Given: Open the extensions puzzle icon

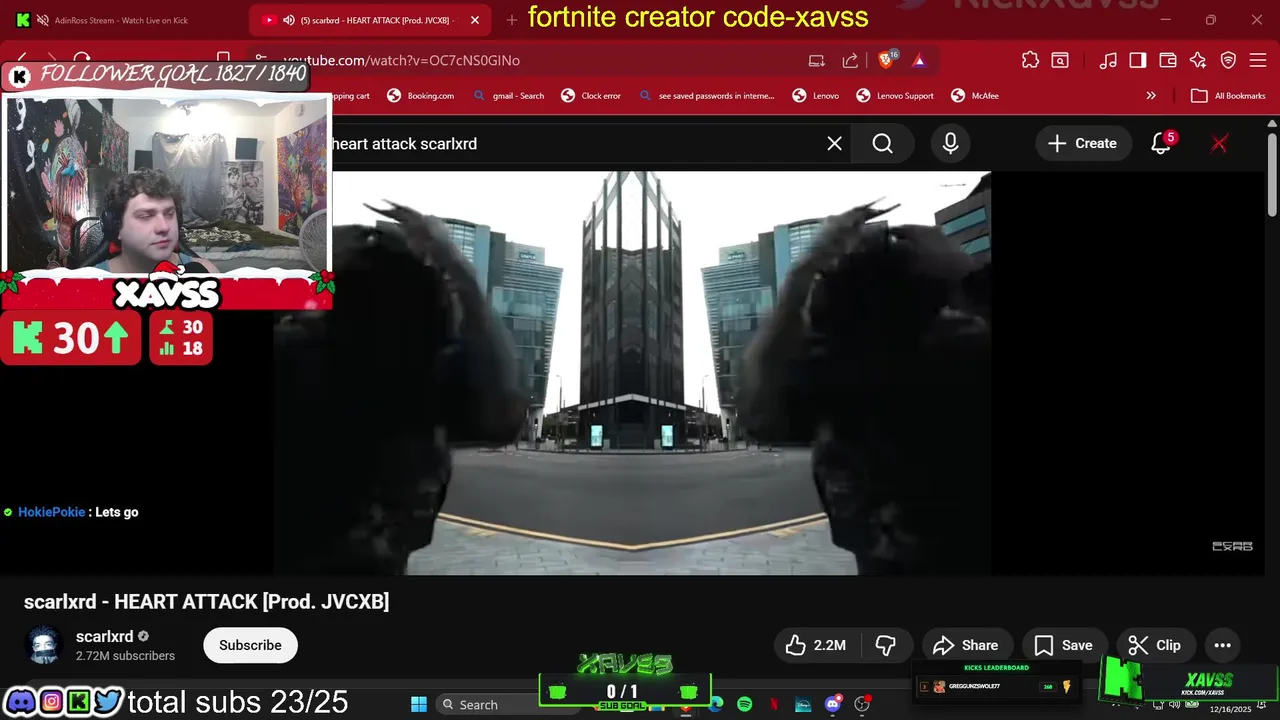Looking at the screenshot, I should point(1030,61).
